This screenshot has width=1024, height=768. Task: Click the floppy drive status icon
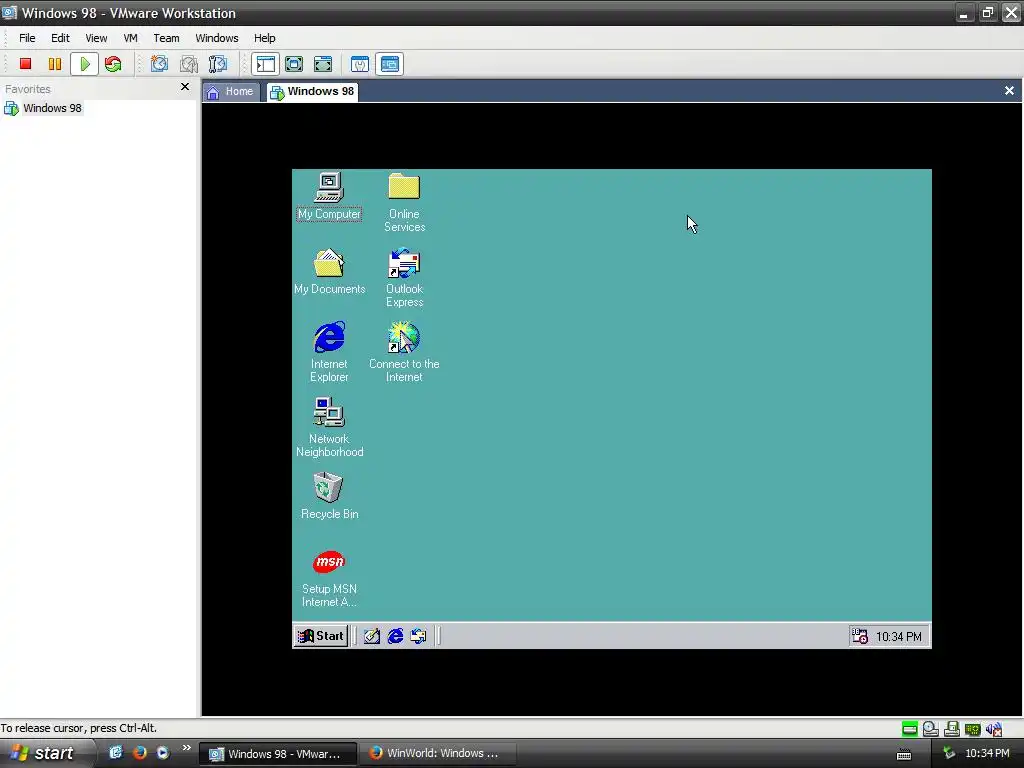(x=952, y=729)
